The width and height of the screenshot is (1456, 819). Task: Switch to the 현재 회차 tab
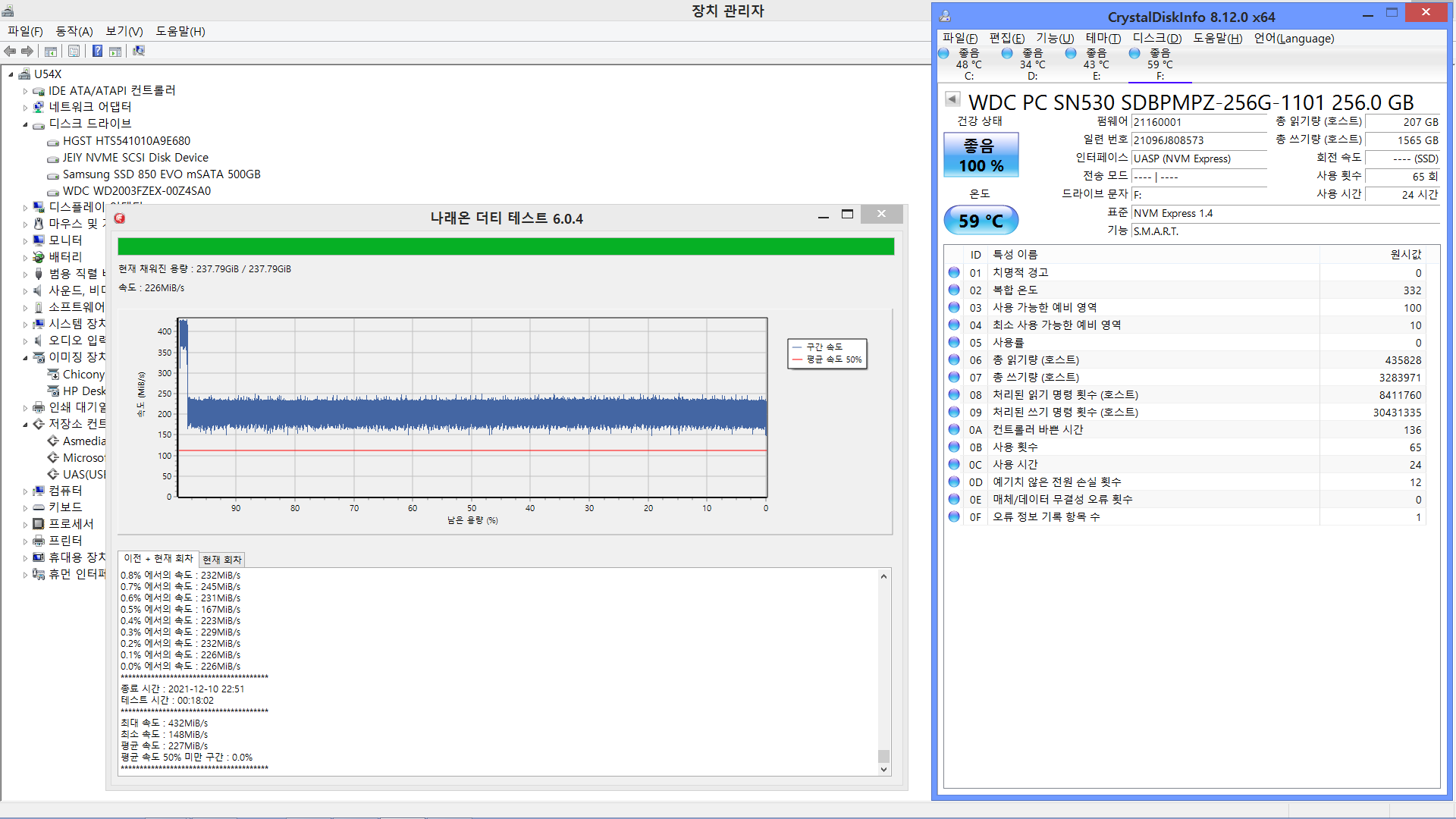pos(222,560)
